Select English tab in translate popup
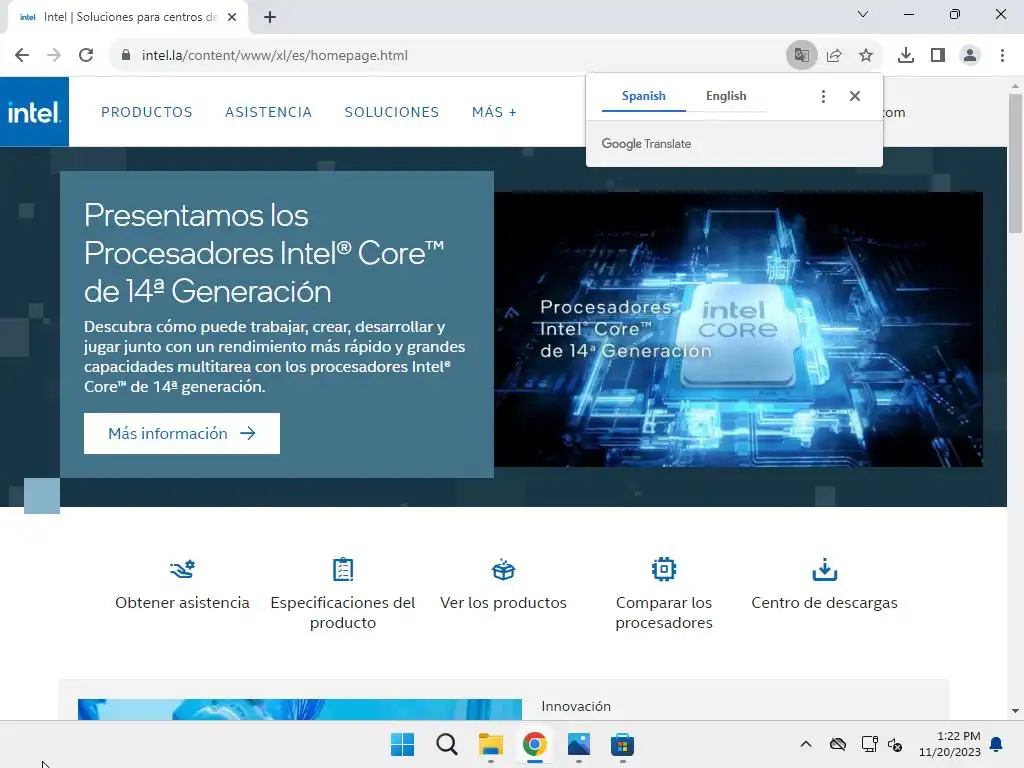Screen dimensions: 1024x768 726,96
